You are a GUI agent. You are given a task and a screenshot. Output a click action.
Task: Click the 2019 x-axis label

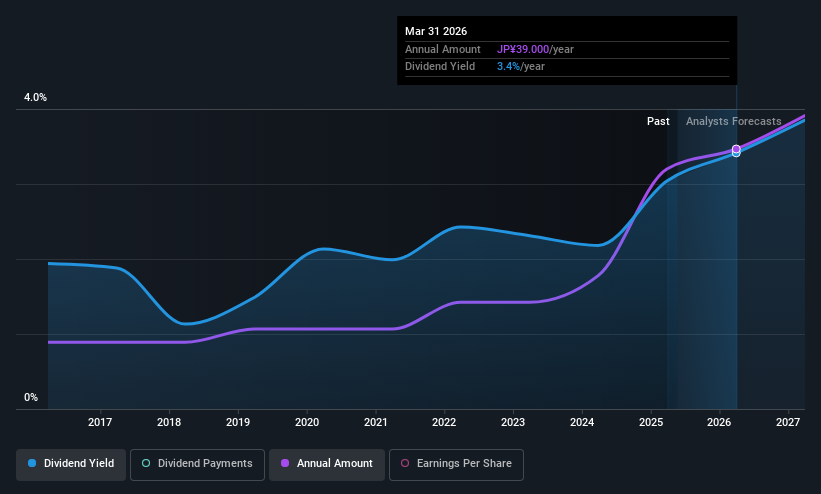(x=238, y=422)
